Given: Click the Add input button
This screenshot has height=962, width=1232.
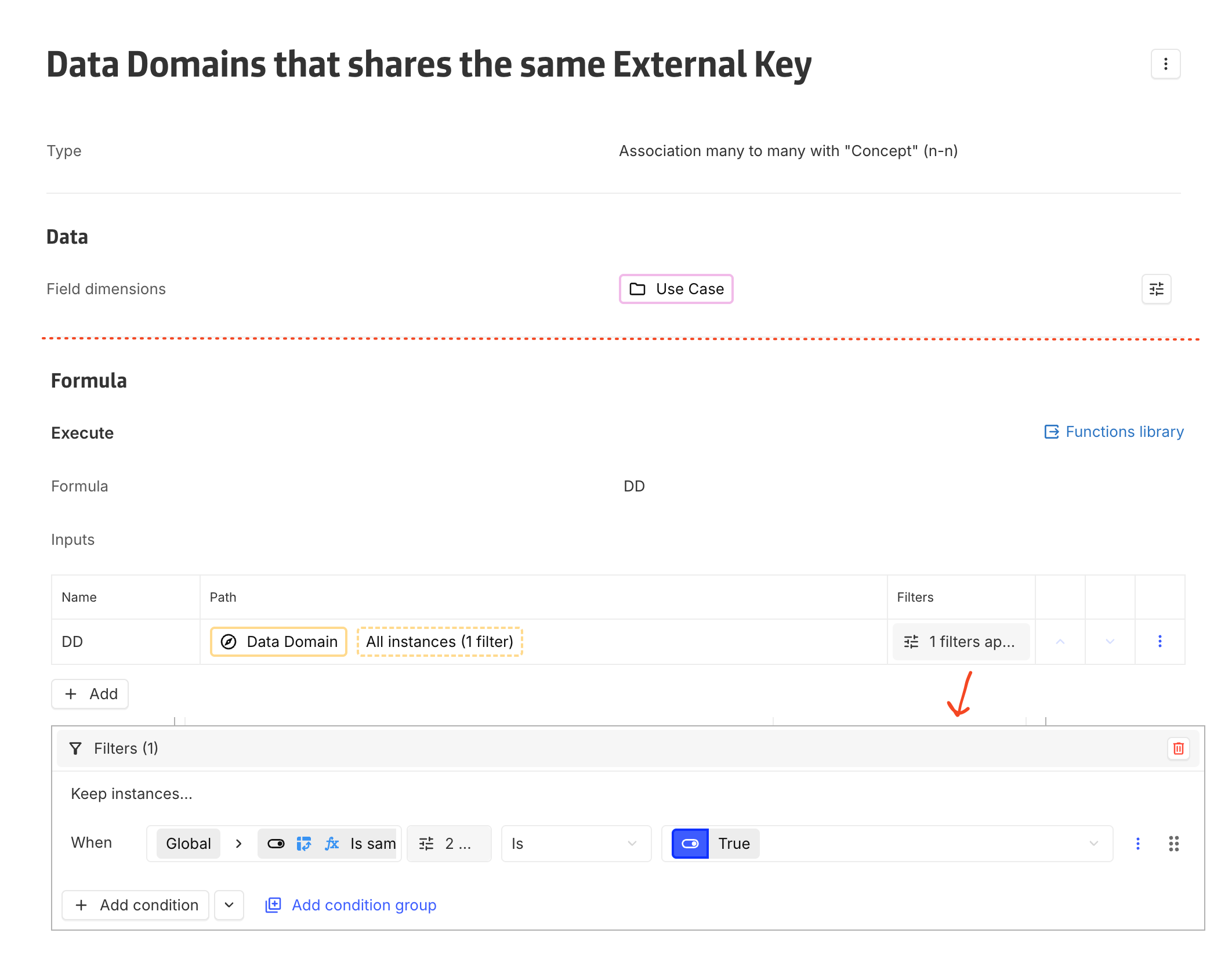Looking at the screenshot, I should [x=90, y=694].
